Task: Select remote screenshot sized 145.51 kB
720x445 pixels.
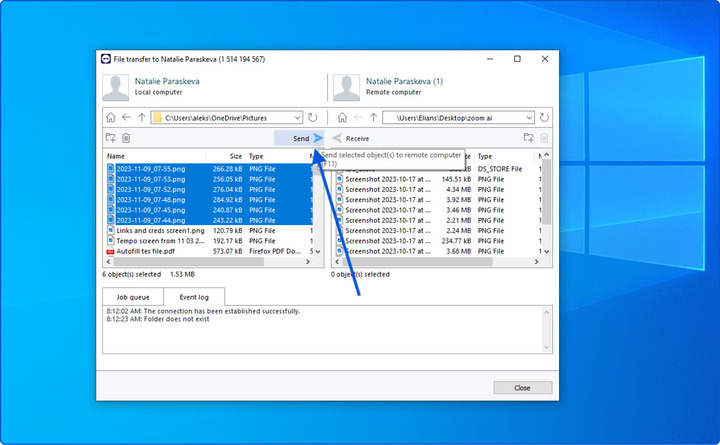Action: (388, 179)
